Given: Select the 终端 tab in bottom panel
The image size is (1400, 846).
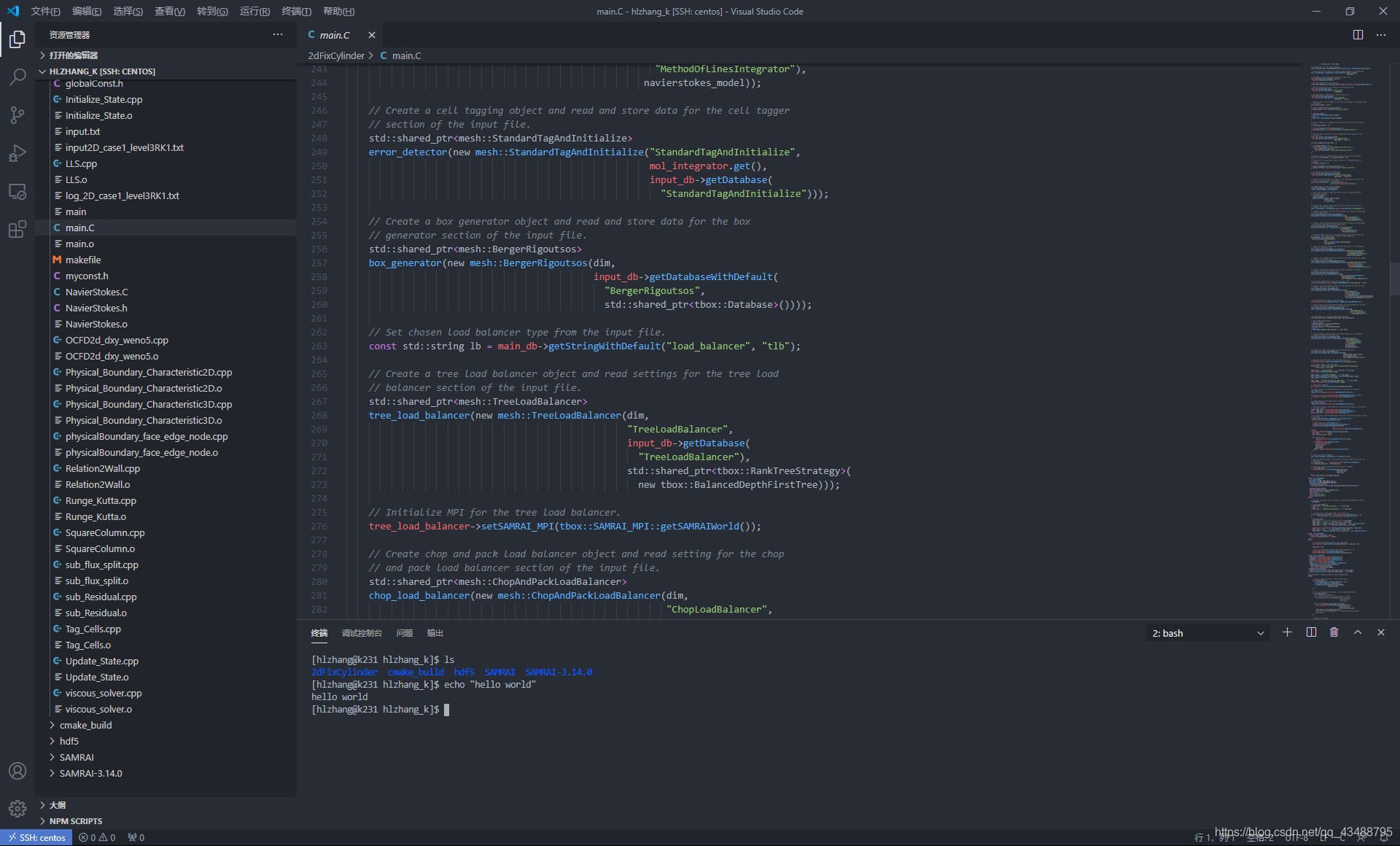Looking at the screenshot, I should pos(322,632).
